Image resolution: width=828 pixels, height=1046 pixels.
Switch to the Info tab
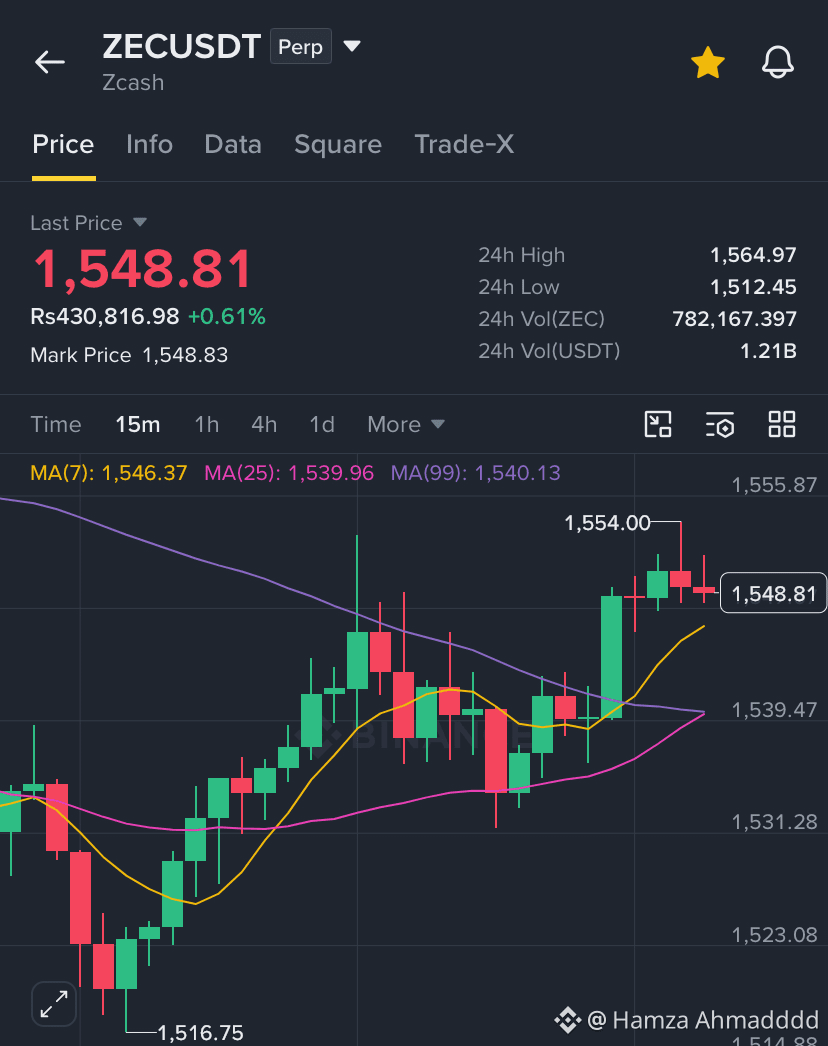(149, 144)
